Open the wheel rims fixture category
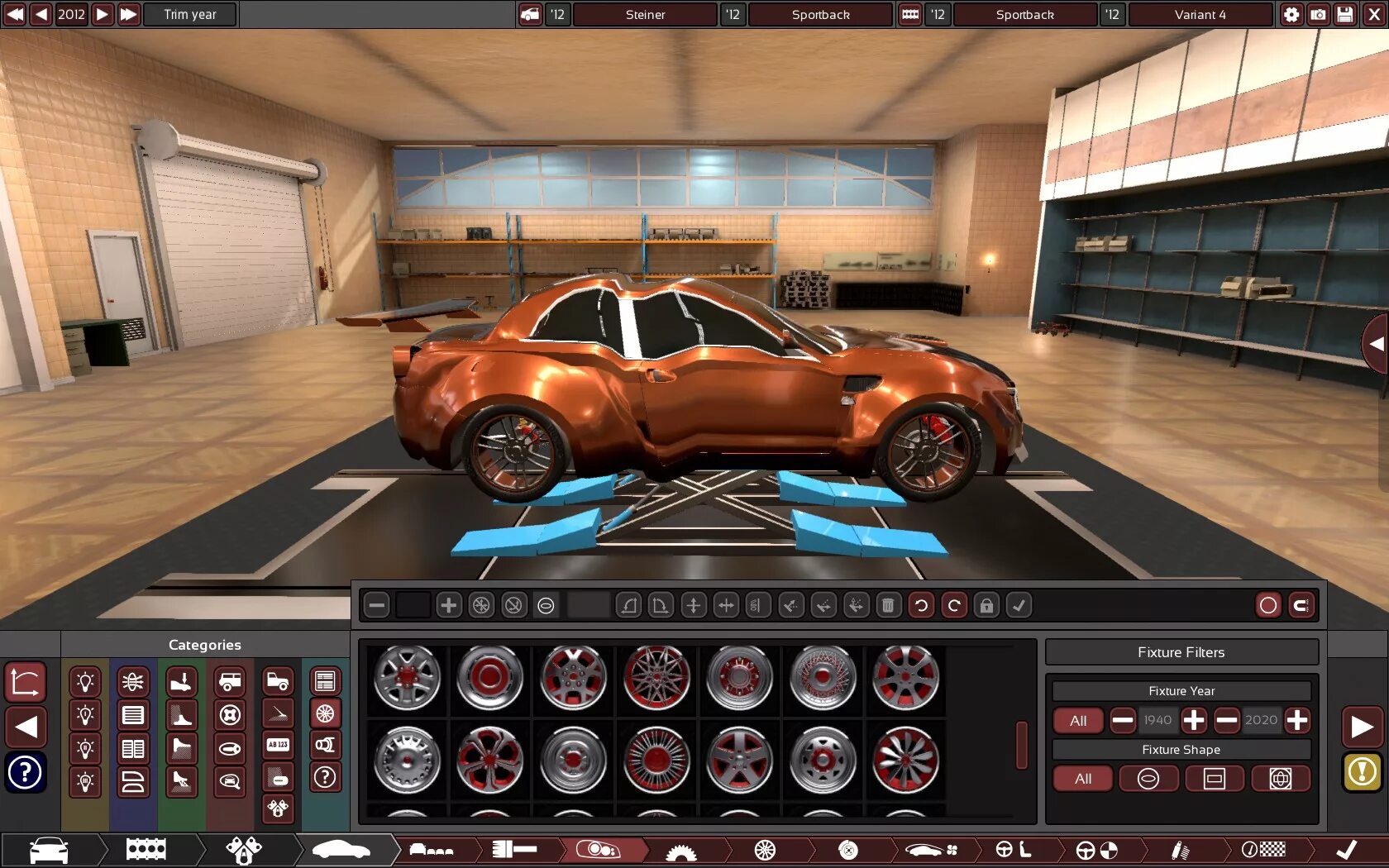 pyautogui.click(x=325, y=713)
